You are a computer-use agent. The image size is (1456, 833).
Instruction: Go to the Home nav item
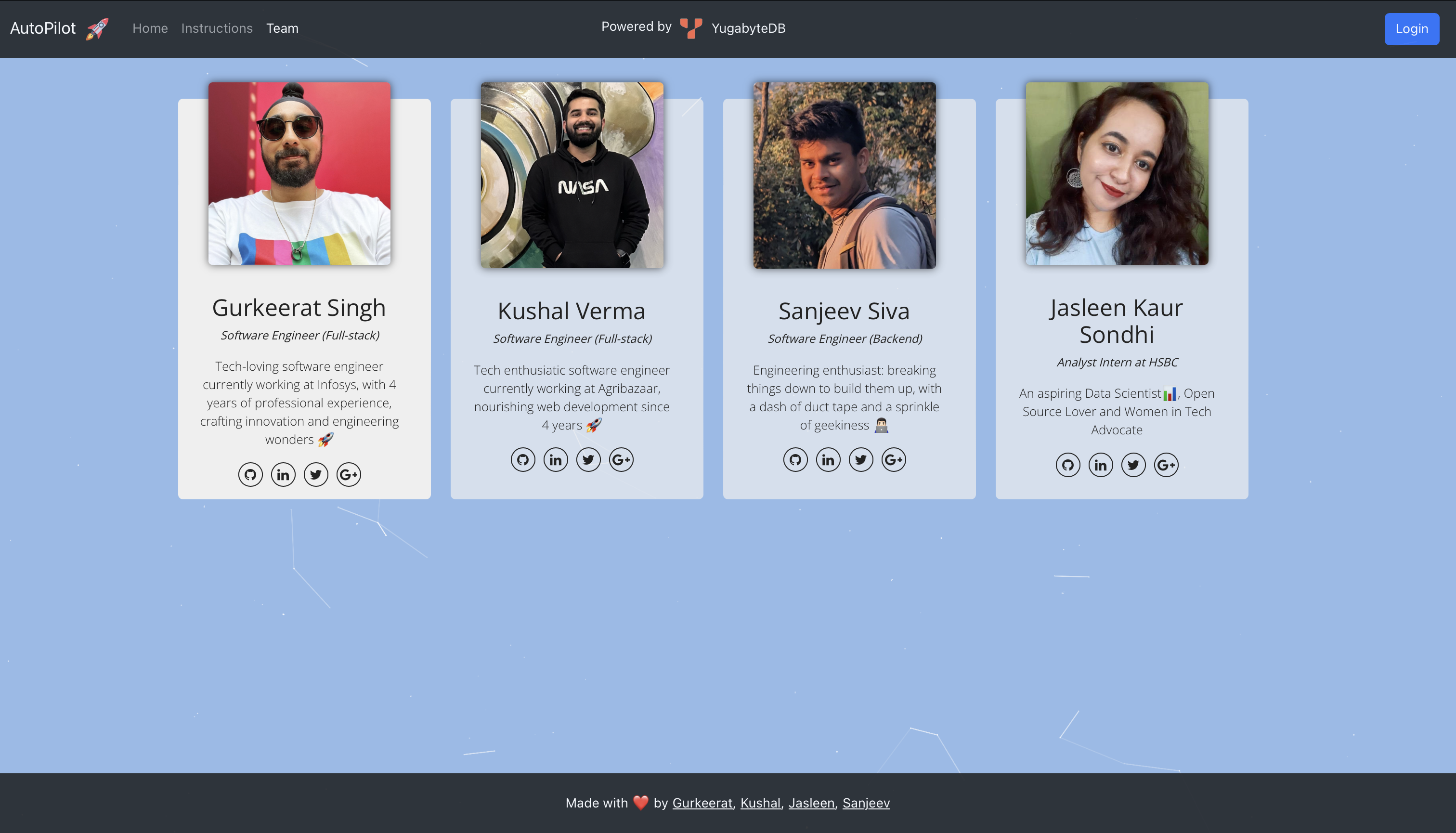pos(150,28)
